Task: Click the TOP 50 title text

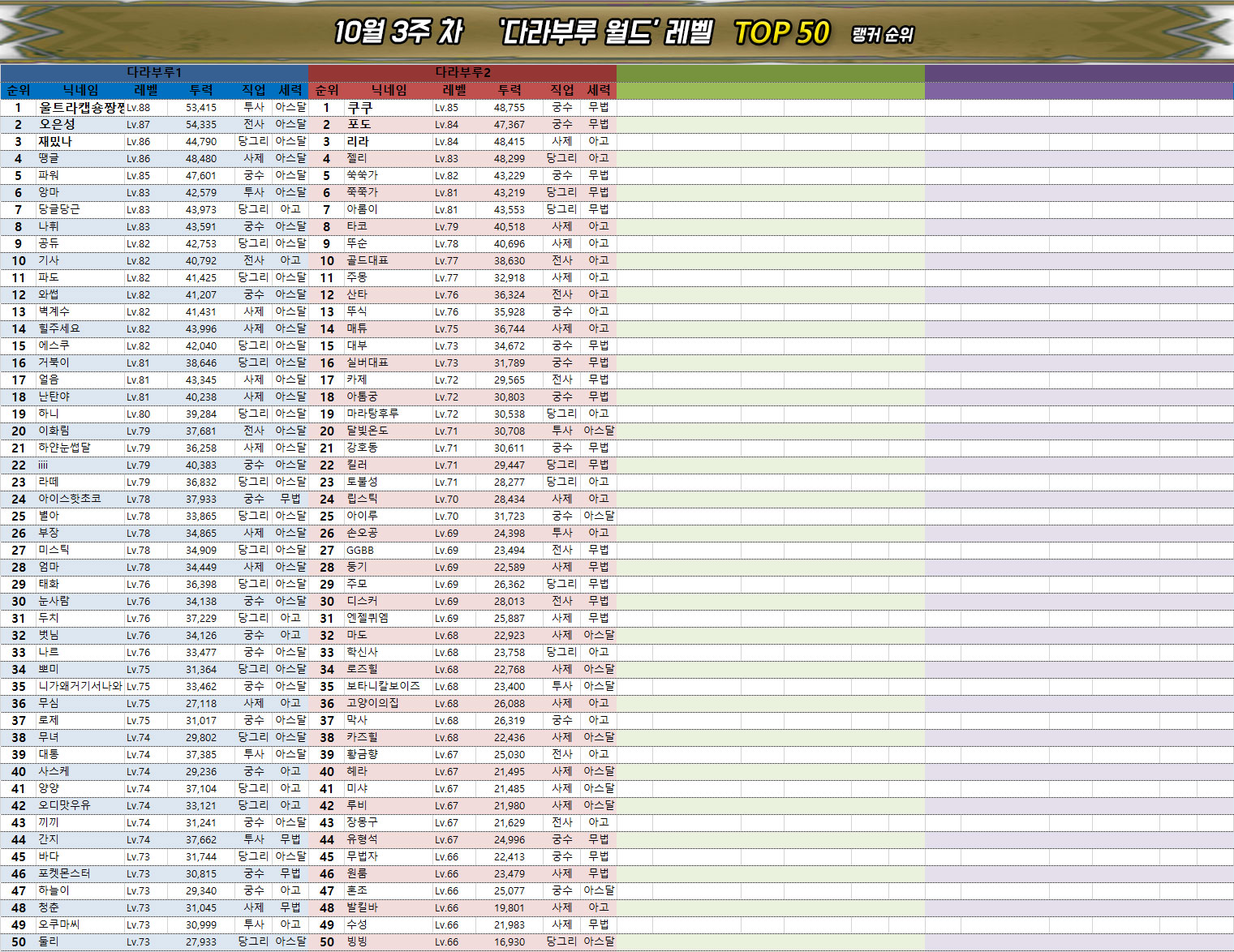Action: pyautogui.click(x=781, y=32)
